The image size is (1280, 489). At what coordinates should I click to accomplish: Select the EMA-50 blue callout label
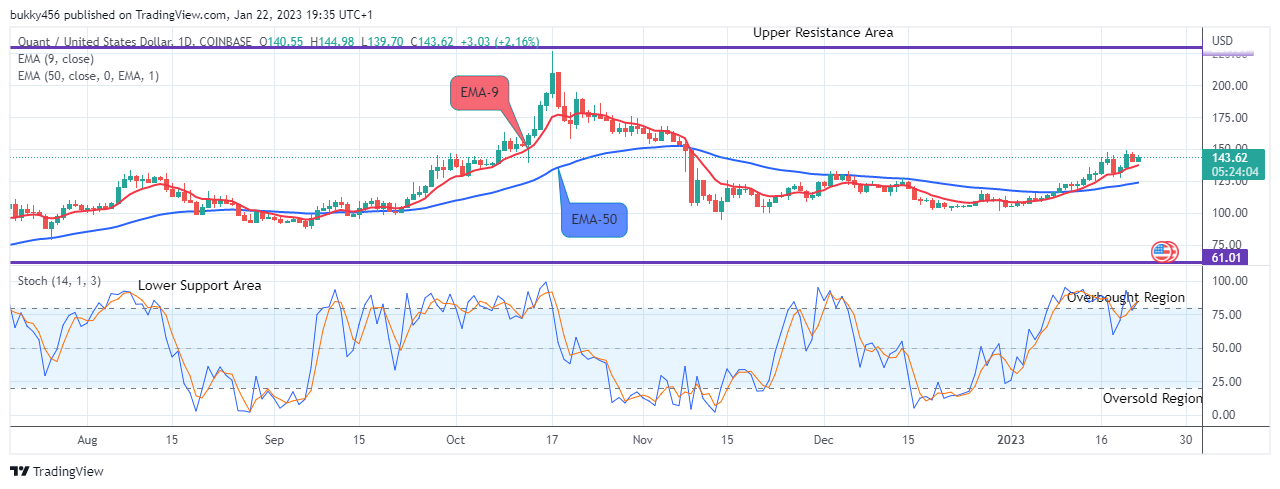pos(594,220)
